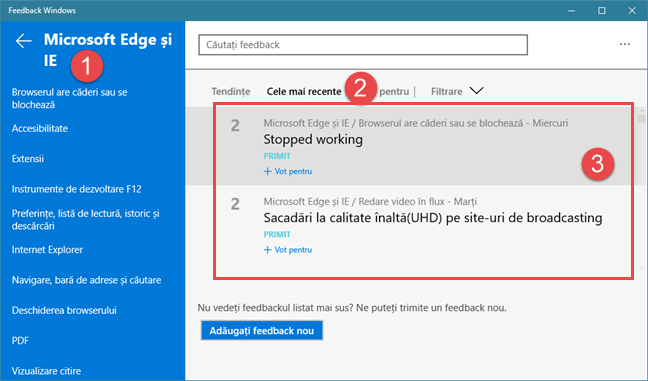The image size is (648, 381).
Task: Switch to the Tendințe tab
Action: pyautogui.click(x=231, y=91)
